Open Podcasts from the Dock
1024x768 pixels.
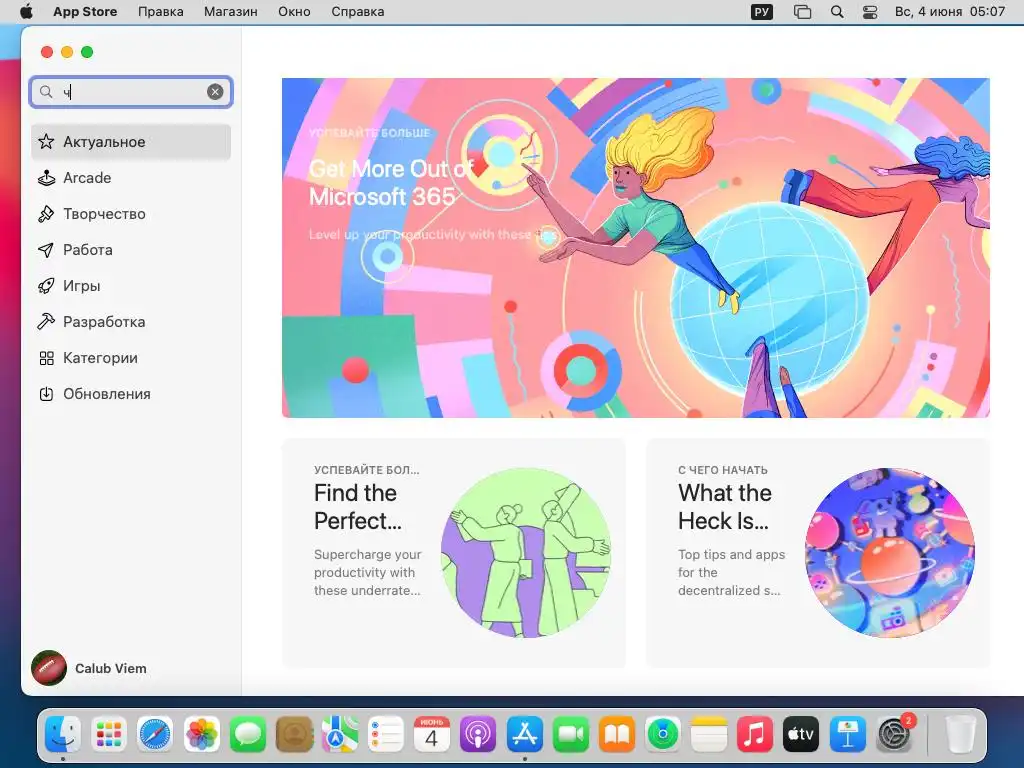[478, 735]
